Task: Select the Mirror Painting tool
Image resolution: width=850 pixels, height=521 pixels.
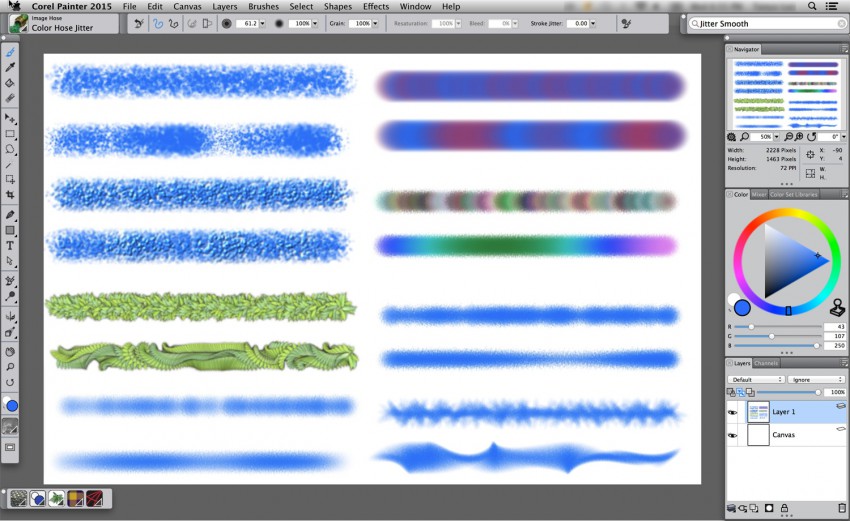Action: click(x=10, y=317)
